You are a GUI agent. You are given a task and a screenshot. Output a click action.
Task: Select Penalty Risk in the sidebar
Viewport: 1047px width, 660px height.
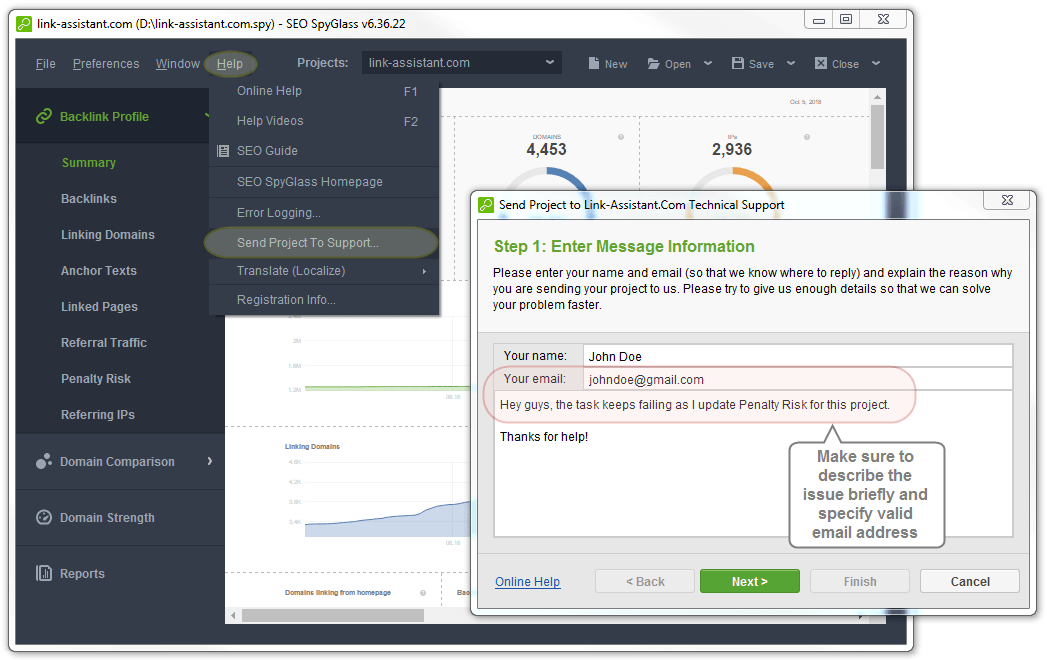point(95,379)
